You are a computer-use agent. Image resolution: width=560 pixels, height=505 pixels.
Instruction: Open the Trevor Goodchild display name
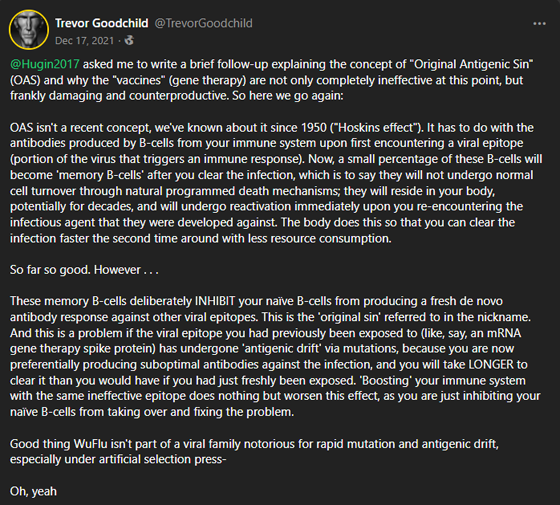pyautogui.click(x=102, y=23)
